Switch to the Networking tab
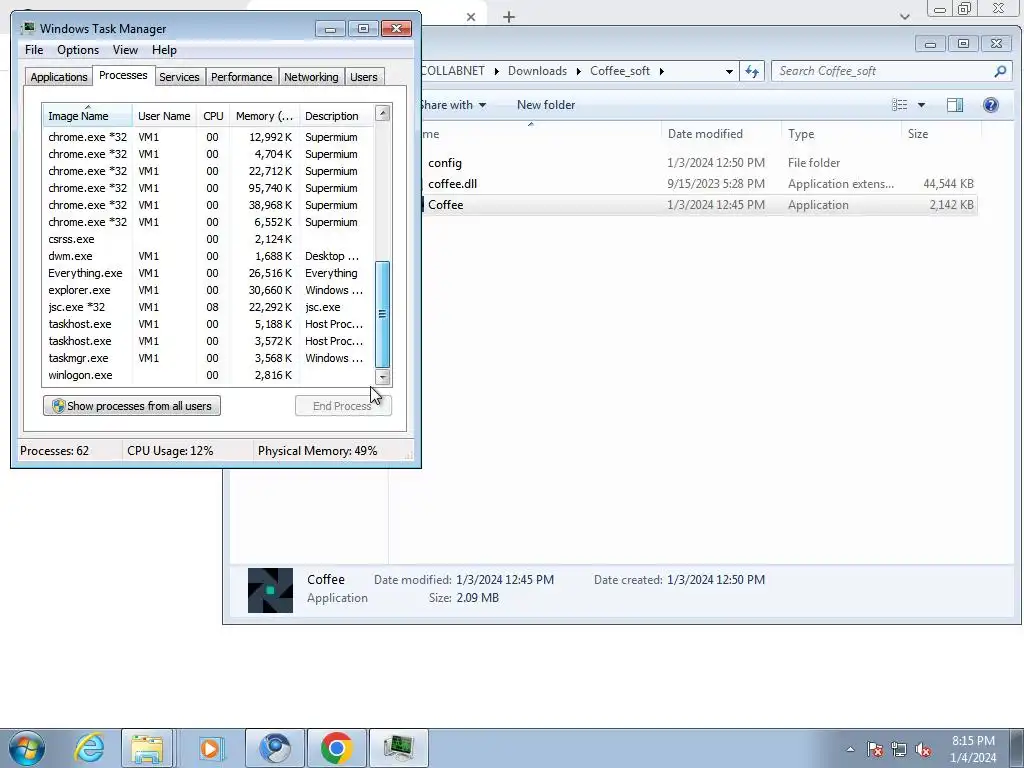Screen dimensions: 1024x768 point(311,76)
